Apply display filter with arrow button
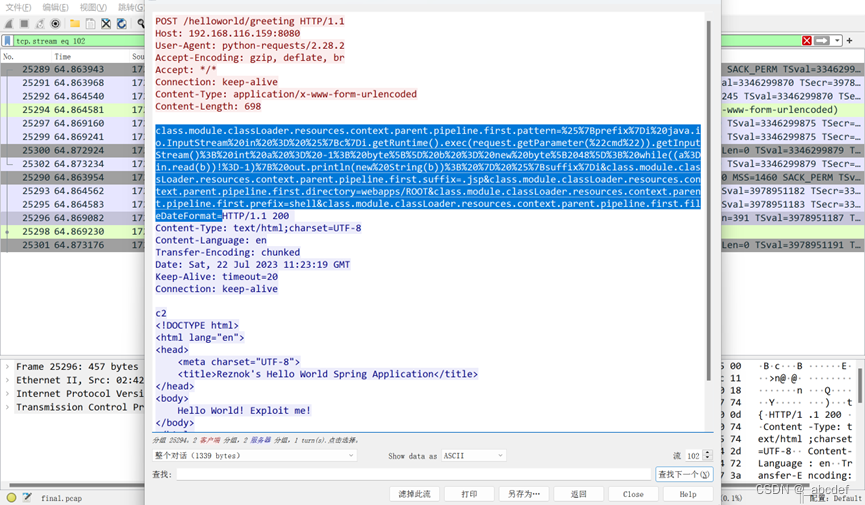 point(822,41)
